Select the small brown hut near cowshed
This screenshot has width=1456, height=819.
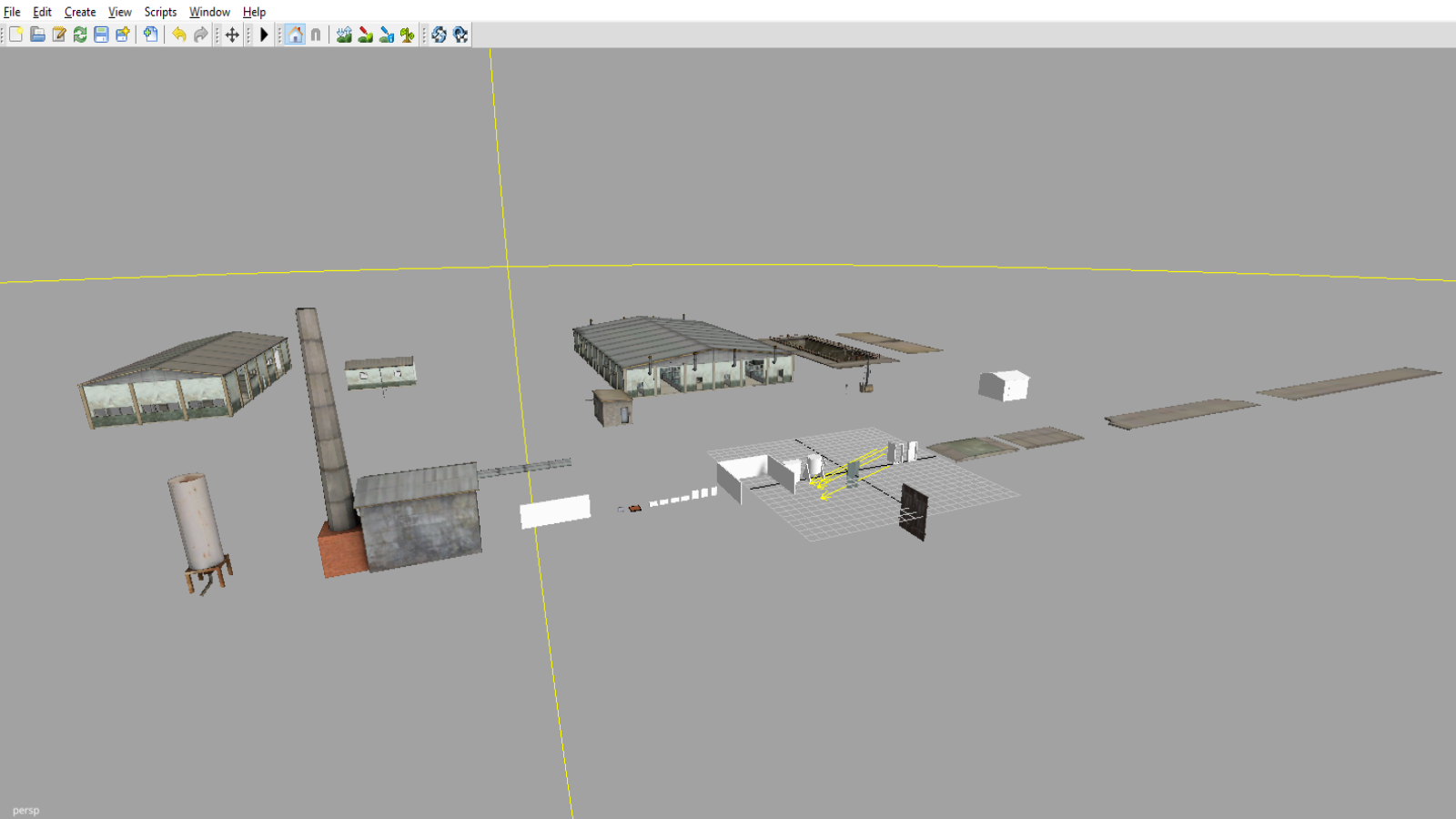point(612,408)
